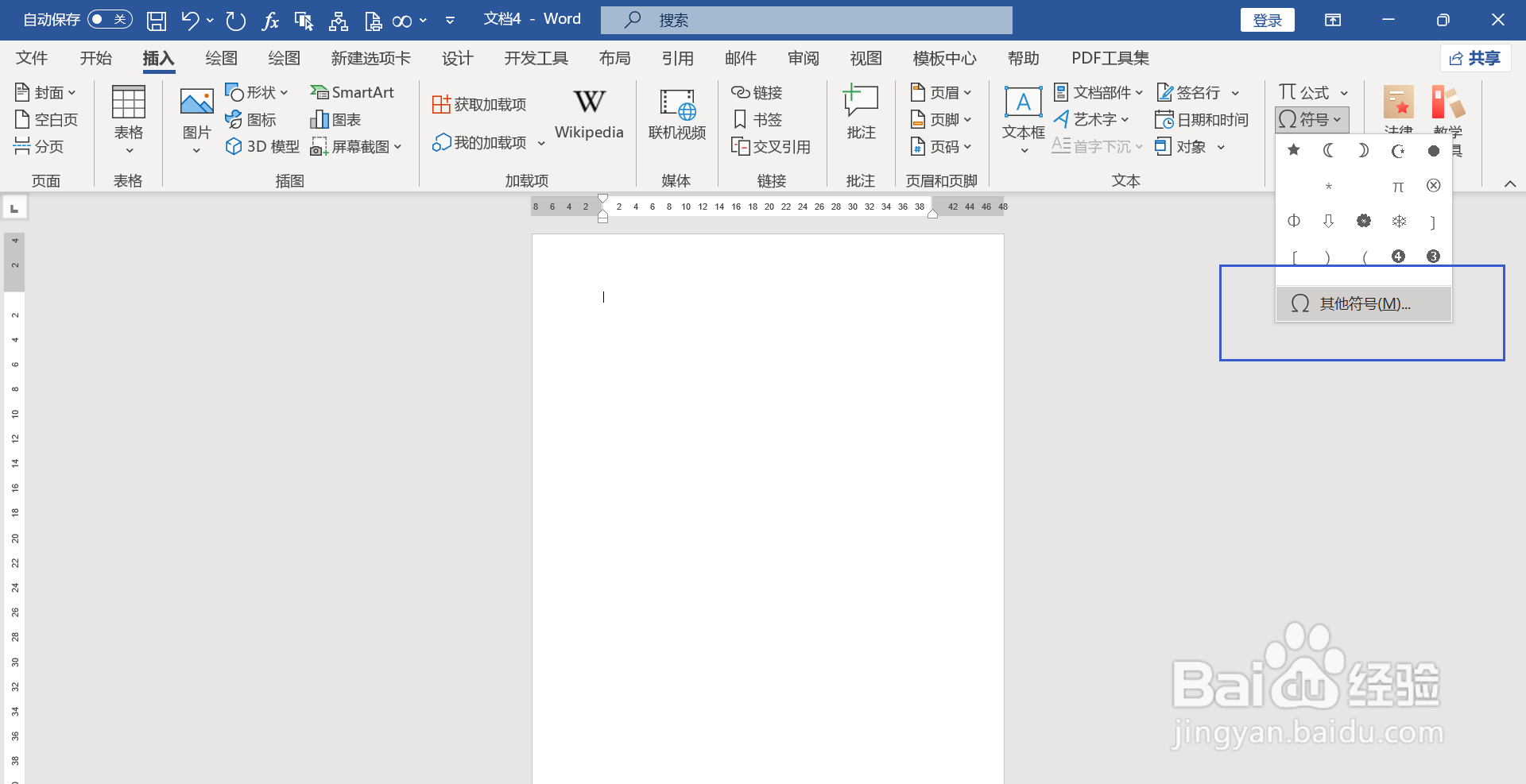Switch to the 开始 tab
1526x784 pixels.
point(96,58)
